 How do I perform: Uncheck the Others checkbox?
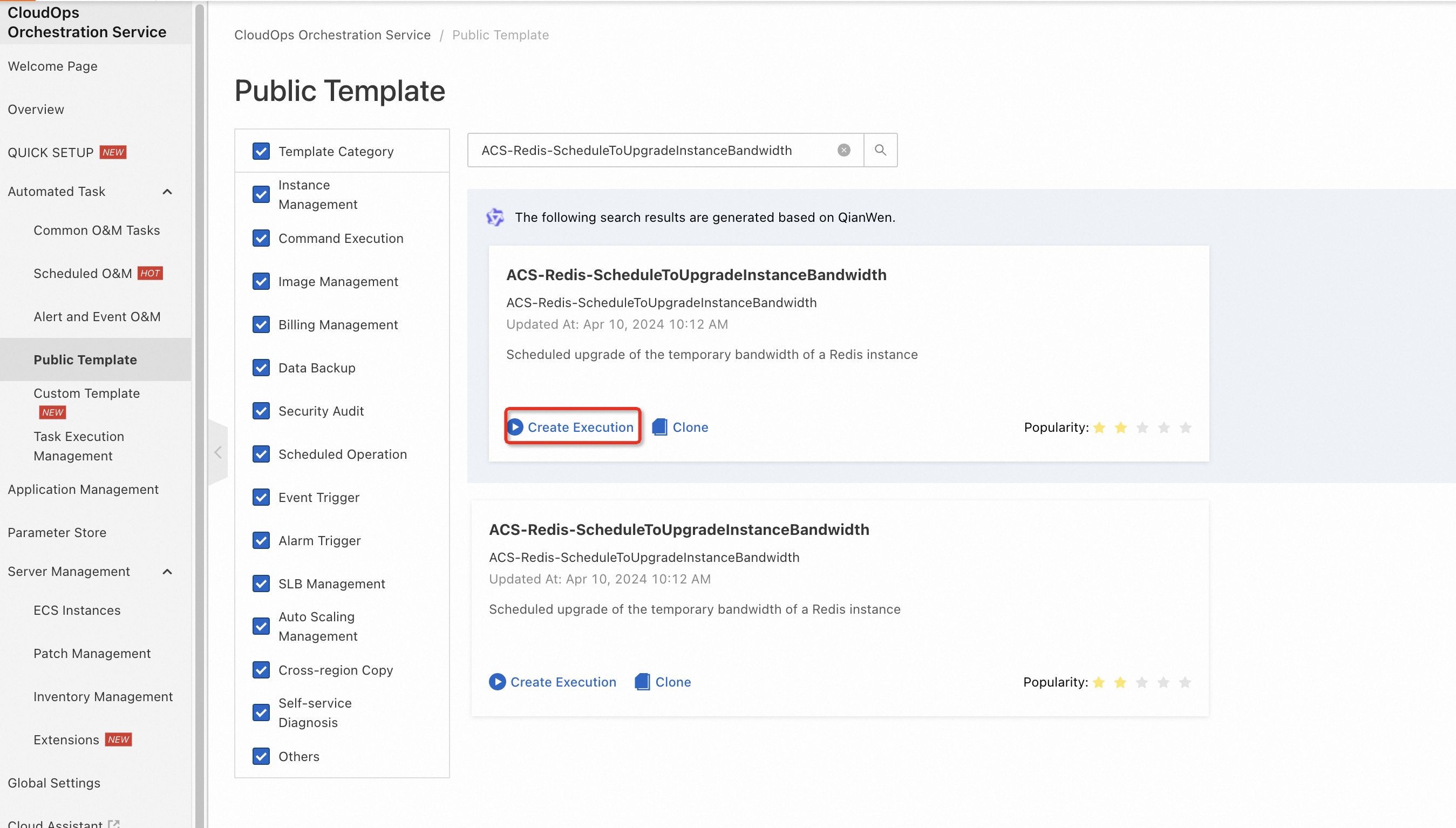[261, 757]
